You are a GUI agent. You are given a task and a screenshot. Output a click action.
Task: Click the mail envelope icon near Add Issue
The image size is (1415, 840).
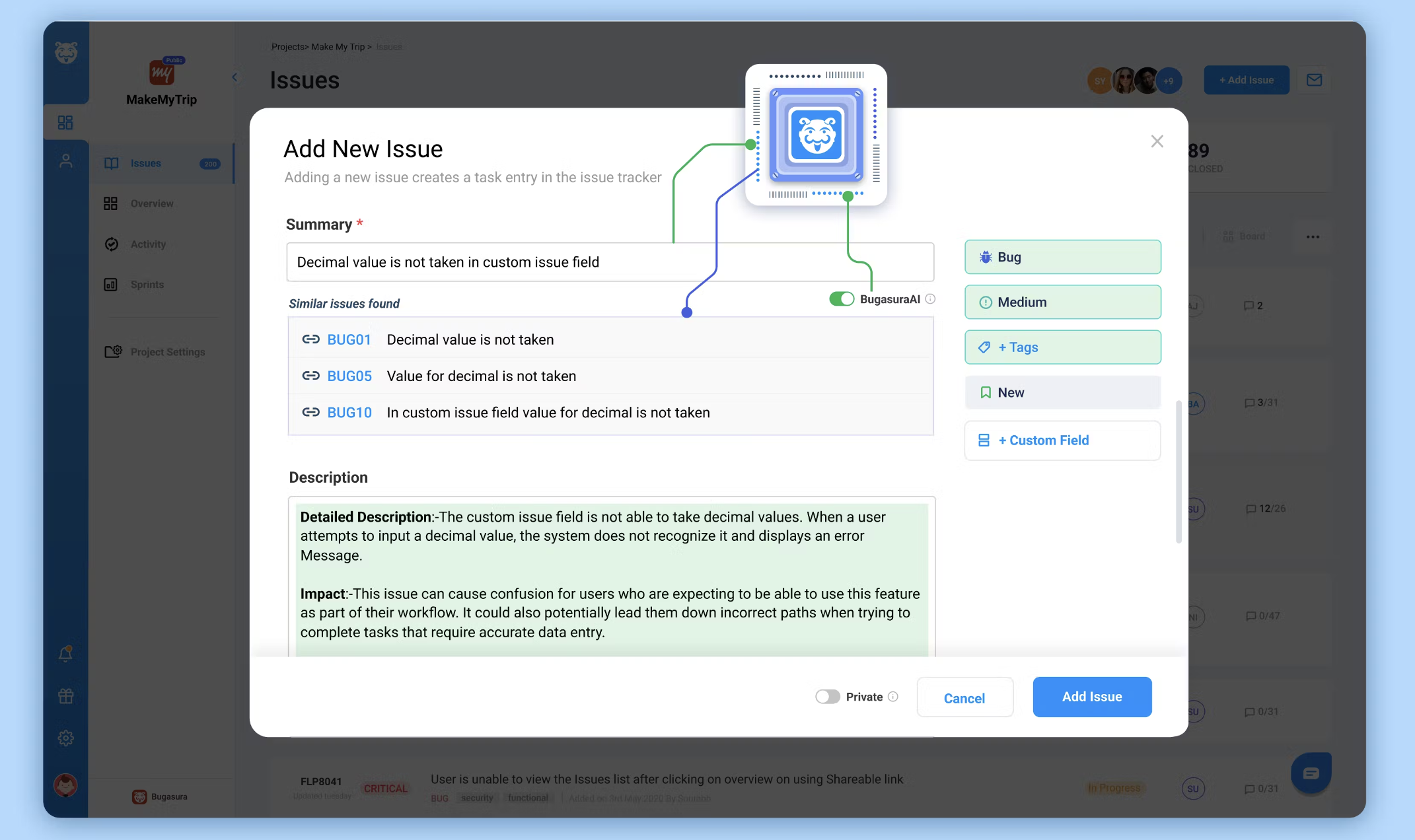click(x=1314, y=80)
